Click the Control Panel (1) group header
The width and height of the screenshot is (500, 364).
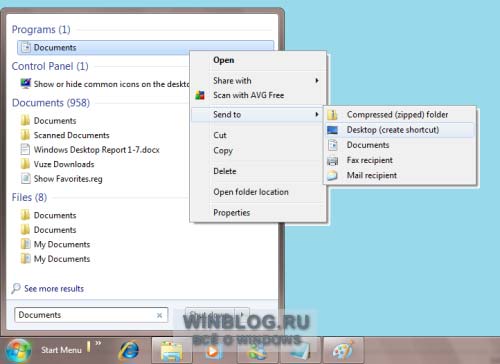click(50, 66)
